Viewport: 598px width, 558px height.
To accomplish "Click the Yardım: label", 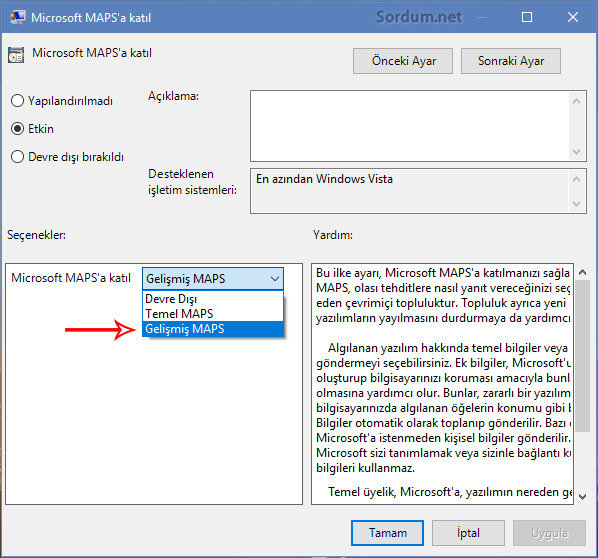I will tap(333, 235).
